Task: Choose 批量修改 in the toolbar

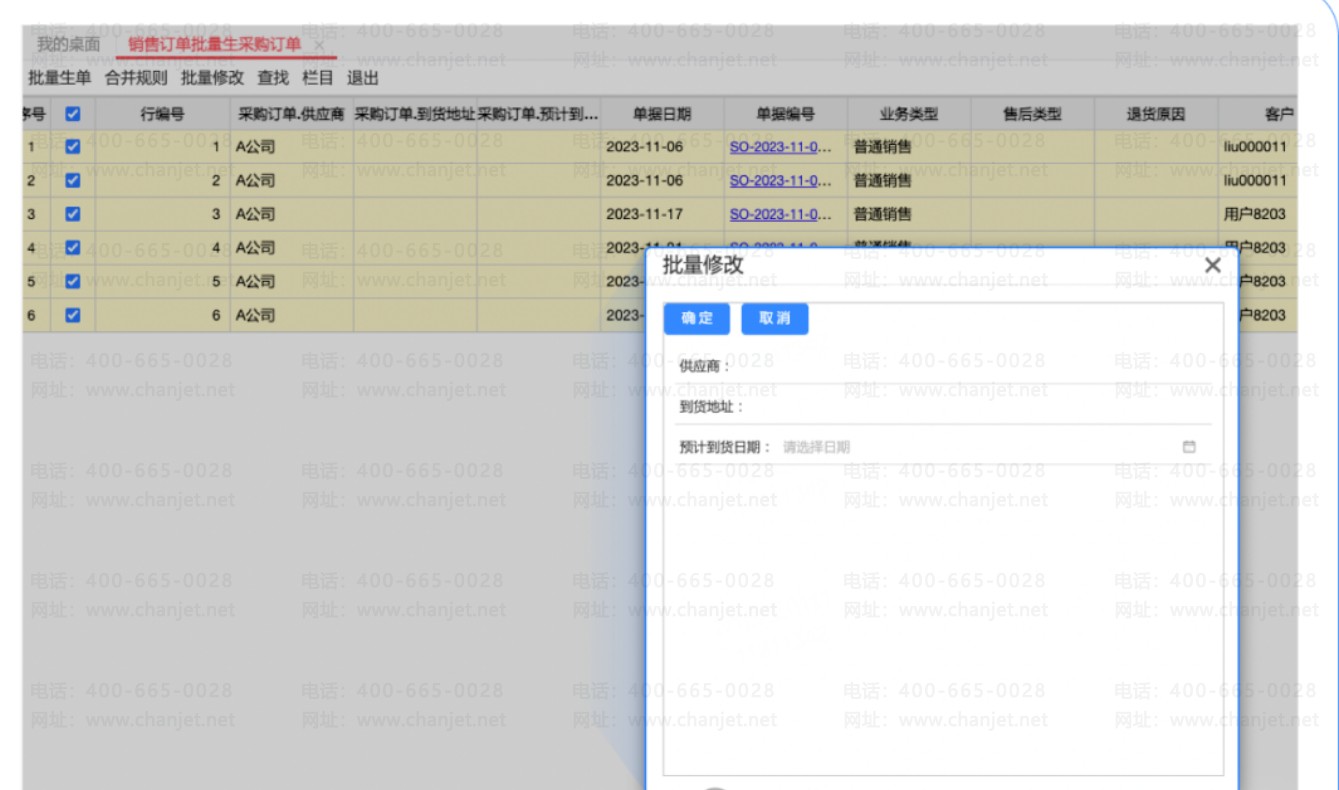Action: point(212,77)
